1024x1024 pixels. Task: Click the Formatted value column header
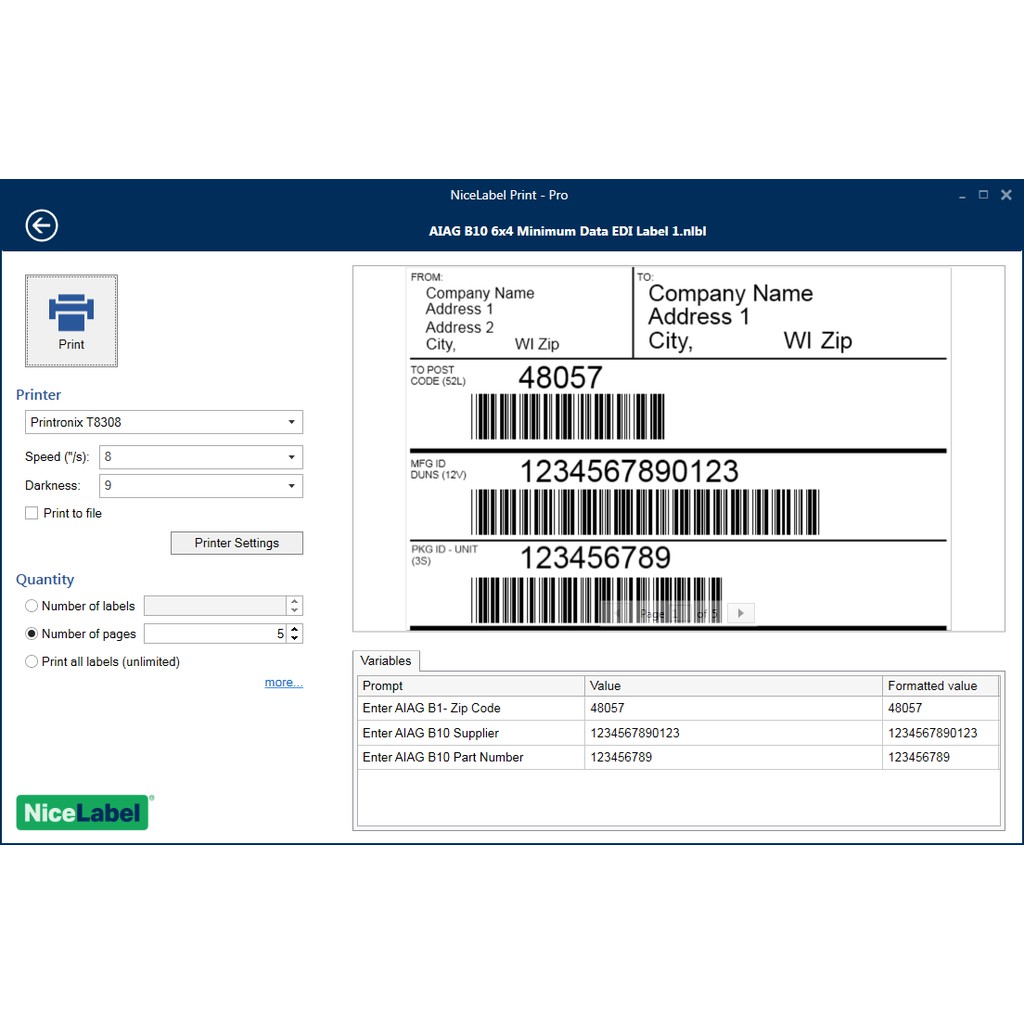coord(940,686)
